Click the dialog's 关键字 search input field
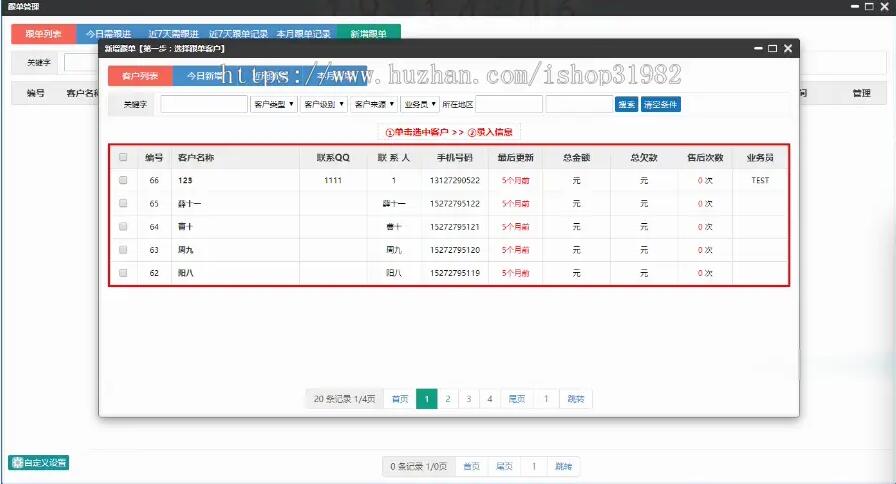 (x=203, y=104)
